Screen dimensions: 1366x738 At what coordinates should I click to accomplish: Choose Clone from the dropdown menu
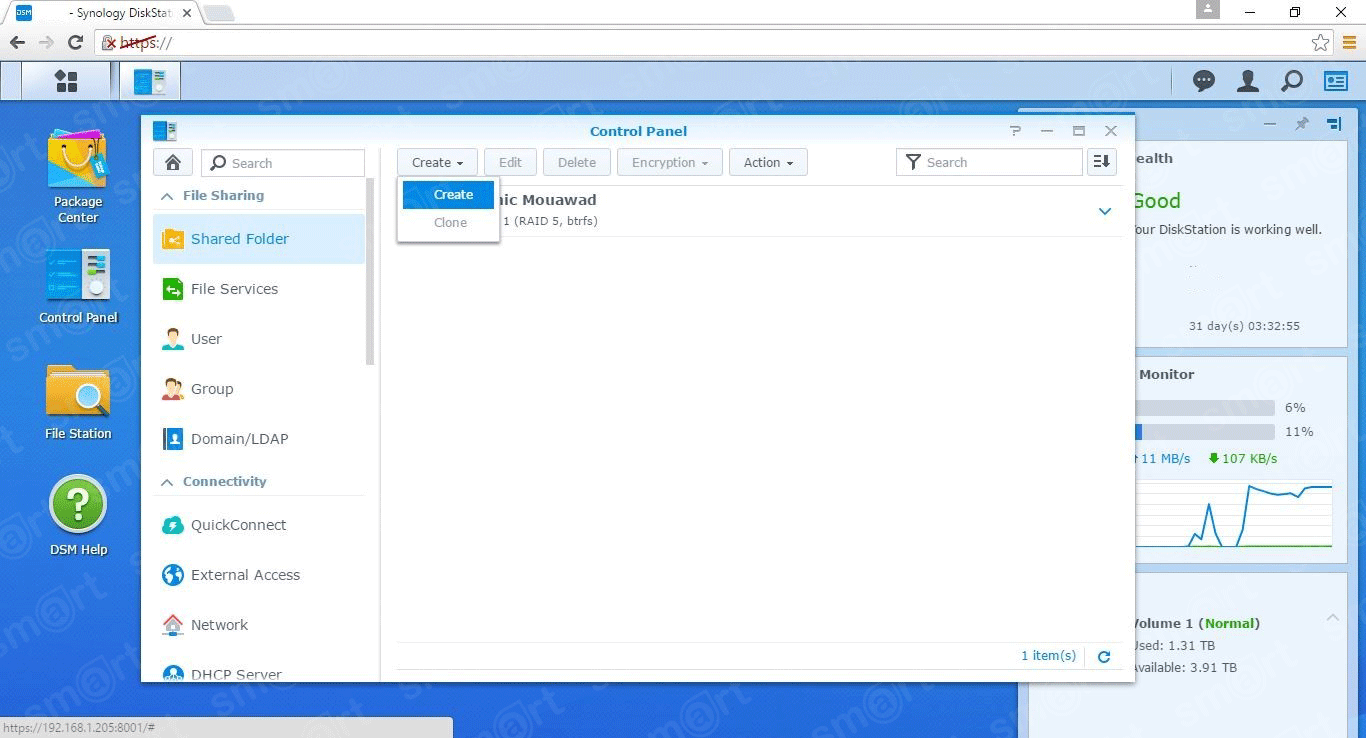click(448, 223)
